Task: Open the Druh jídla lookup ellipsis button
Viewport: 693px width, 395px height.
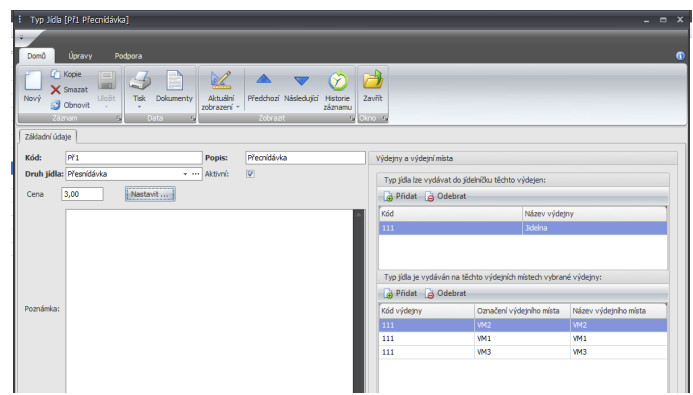Action: [195, 174]
